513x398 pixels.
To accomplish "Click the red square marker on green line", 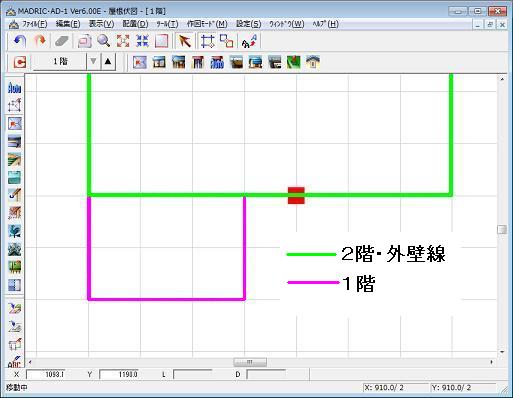I will (x=296, y=195).
